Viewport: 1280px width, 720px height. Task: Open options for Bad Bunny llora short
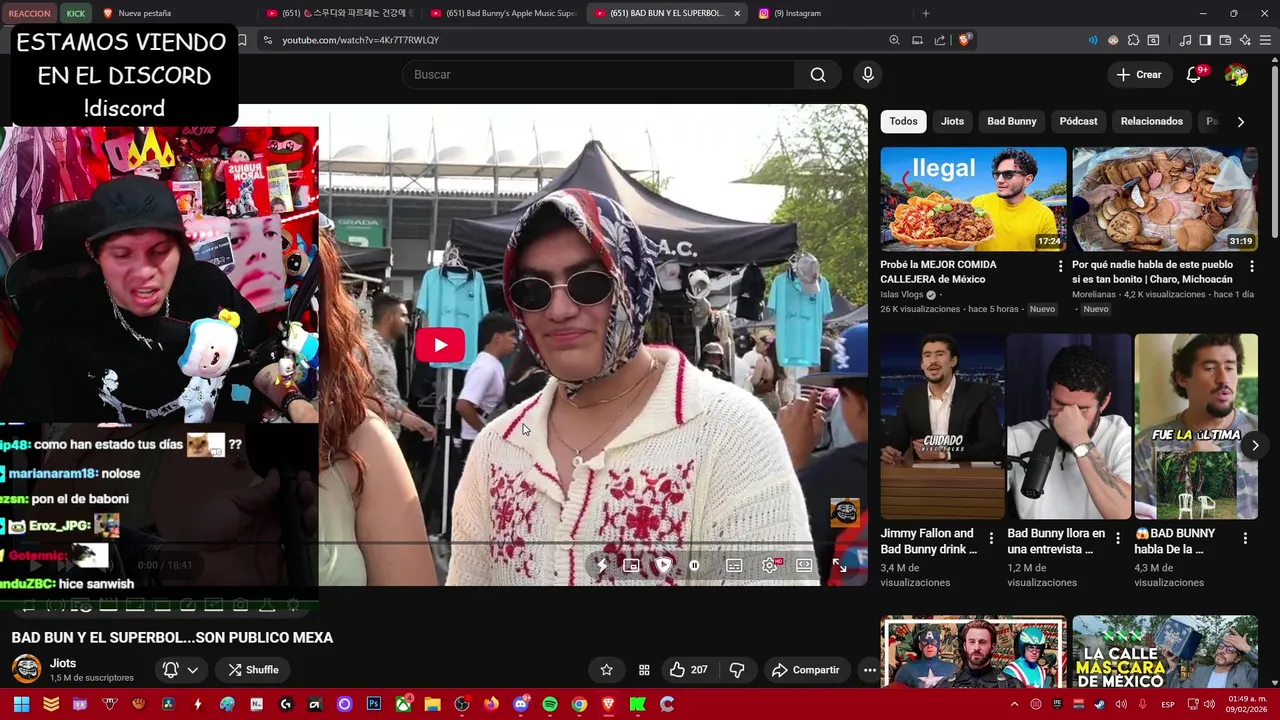pos(1118,538)
